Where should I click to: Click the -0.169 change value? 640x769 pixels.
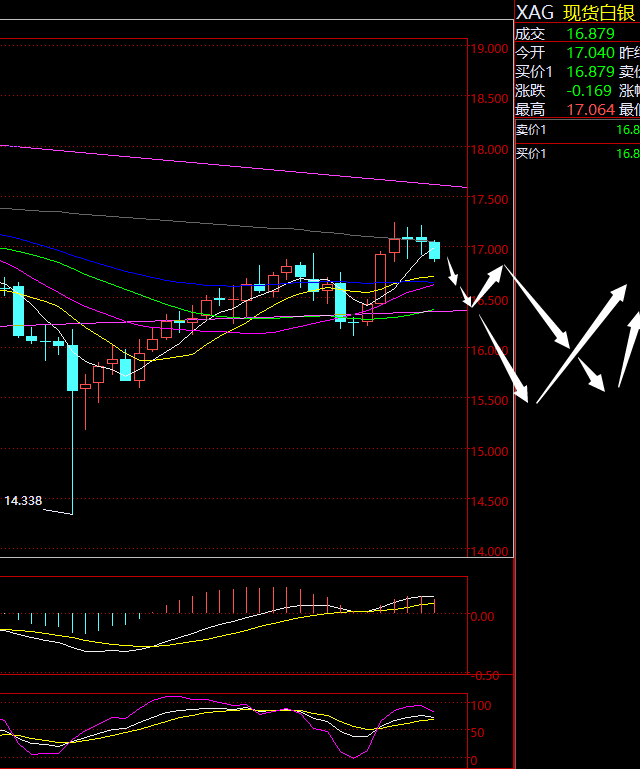pyautogui.click(x=589, y=91)
